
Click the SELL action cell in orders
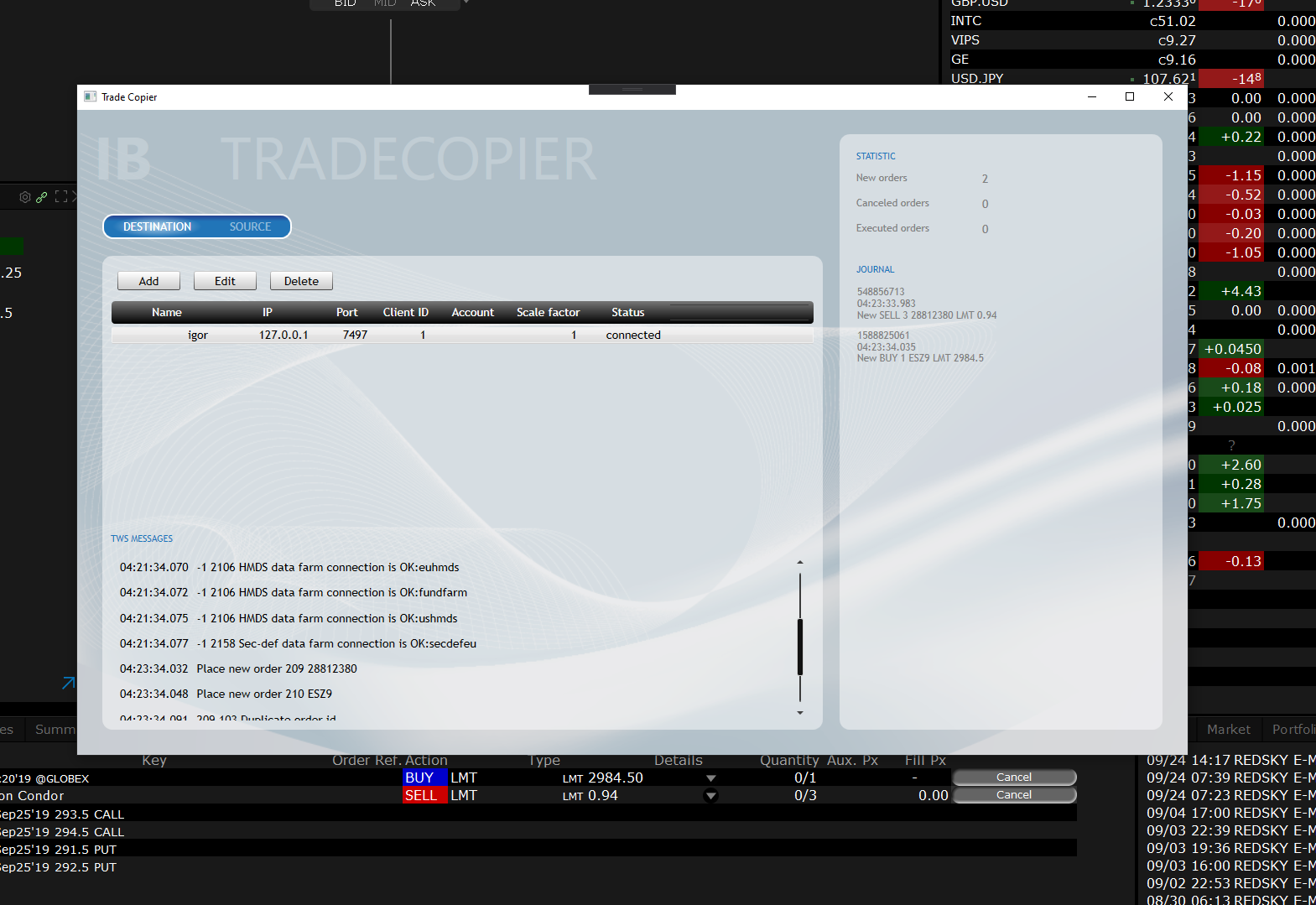424,795
